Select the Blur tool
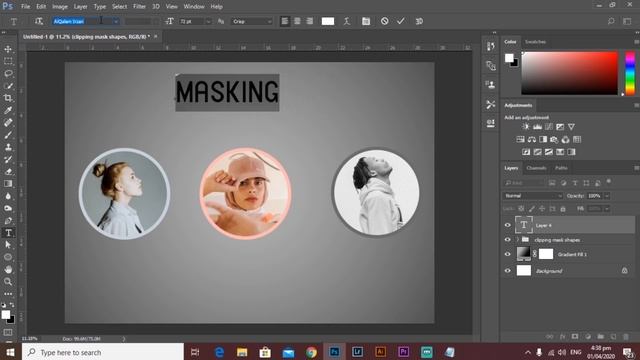 (8, 196)
